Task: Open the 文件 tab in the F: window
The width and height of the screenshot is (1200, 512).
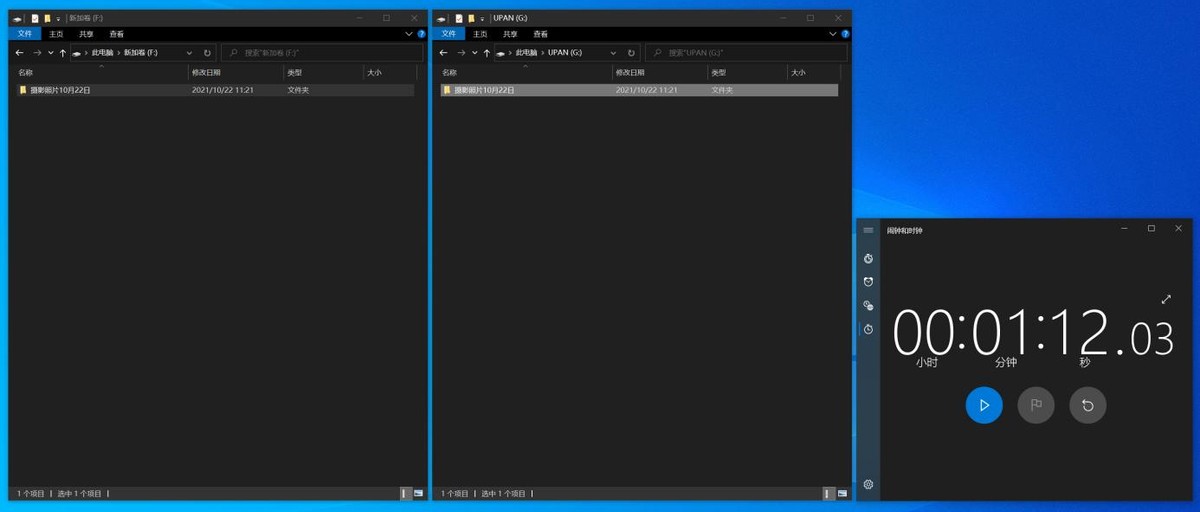Action: [x=25, y=34]
